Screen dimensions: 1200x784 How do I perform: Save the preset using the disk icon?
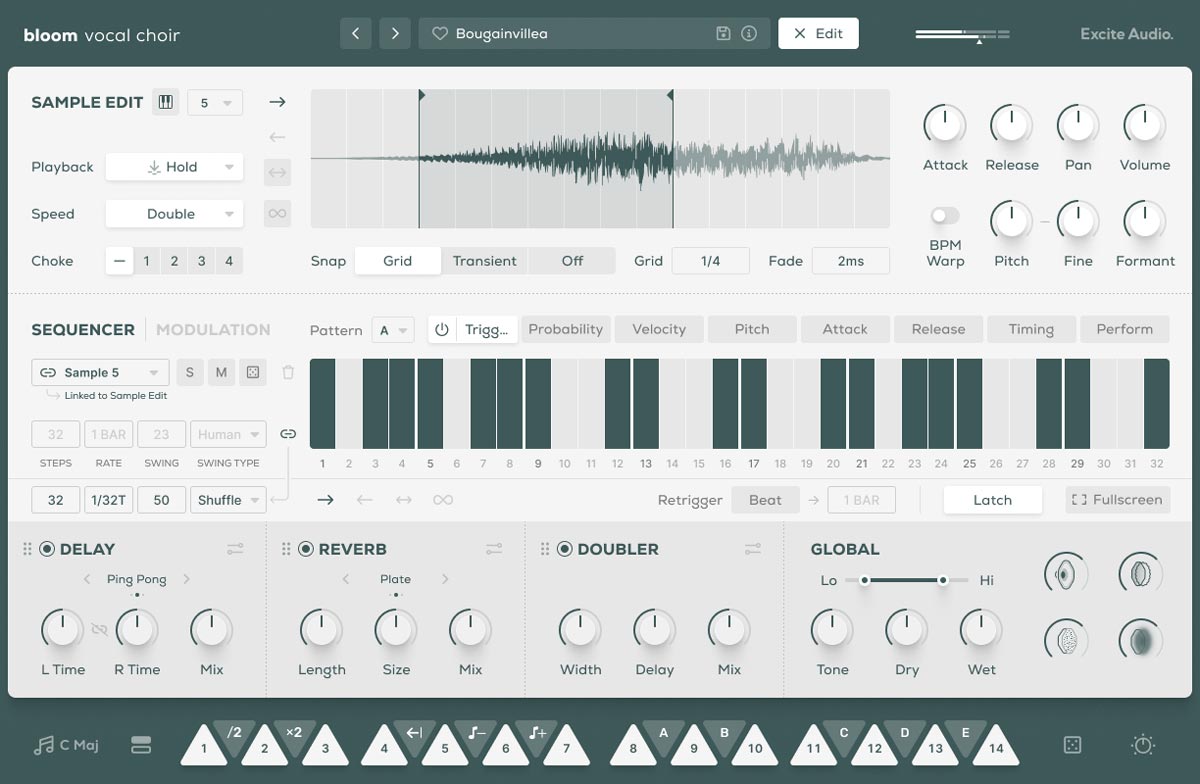point(722,33)
